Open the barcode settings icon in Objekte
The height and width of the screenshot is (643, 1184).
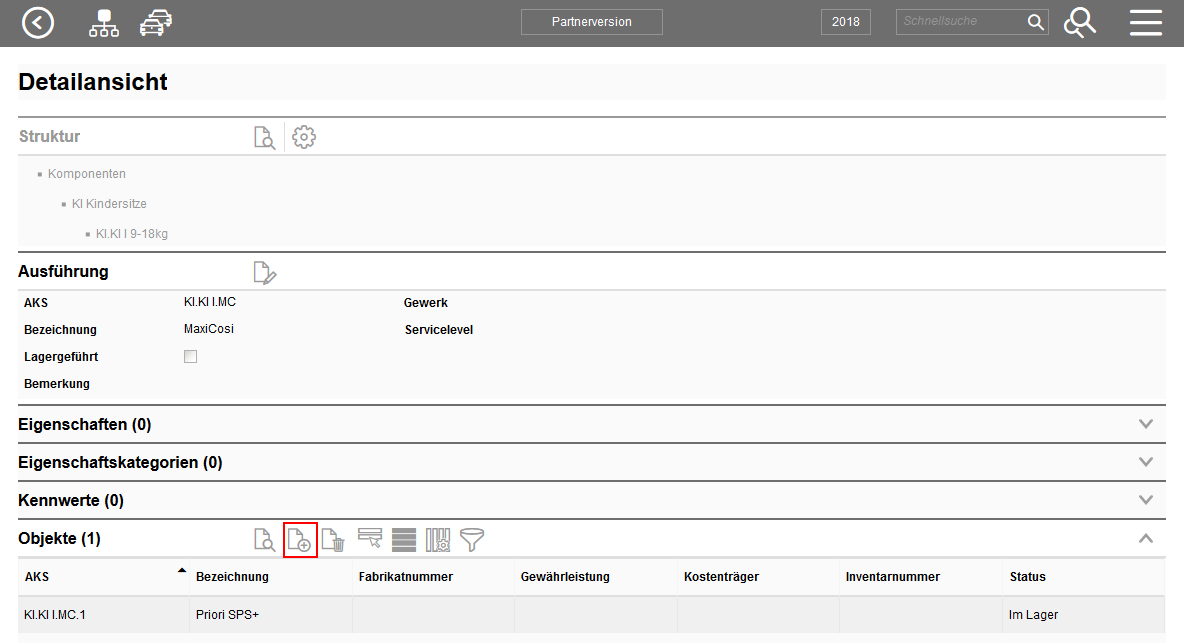click(x=437, y=540)
